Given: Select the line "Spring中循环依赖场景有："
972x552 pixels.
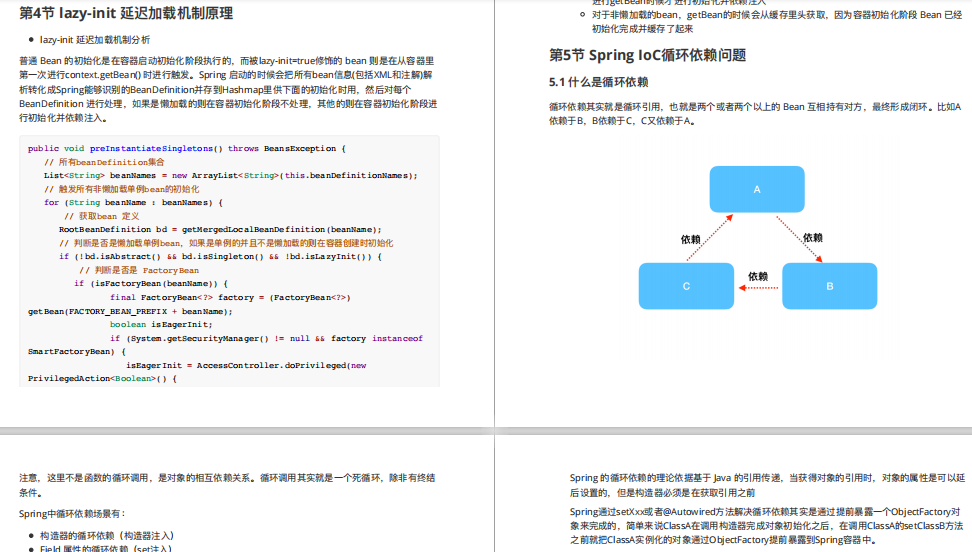Looking at the screenshot, I should [x=73, y=514].
